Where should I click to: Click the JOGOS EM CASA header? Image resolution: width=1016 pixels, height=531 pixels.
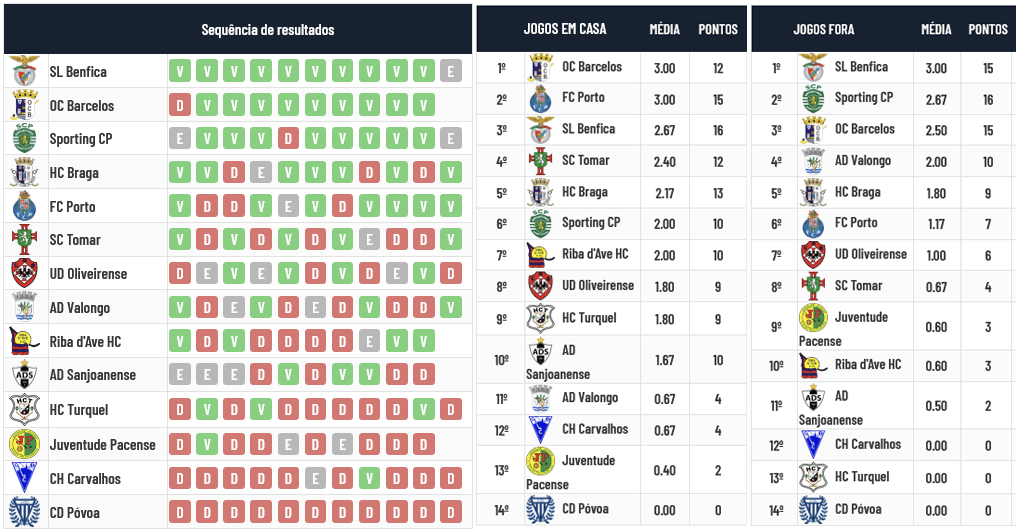pyautogui.click(x=564, y=29)
